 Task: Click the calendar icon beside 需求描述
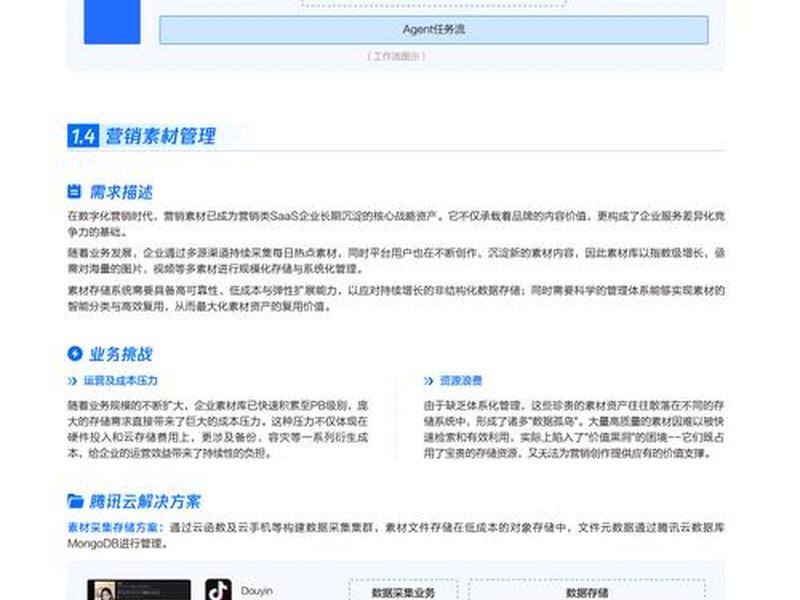tap(74, 191)
